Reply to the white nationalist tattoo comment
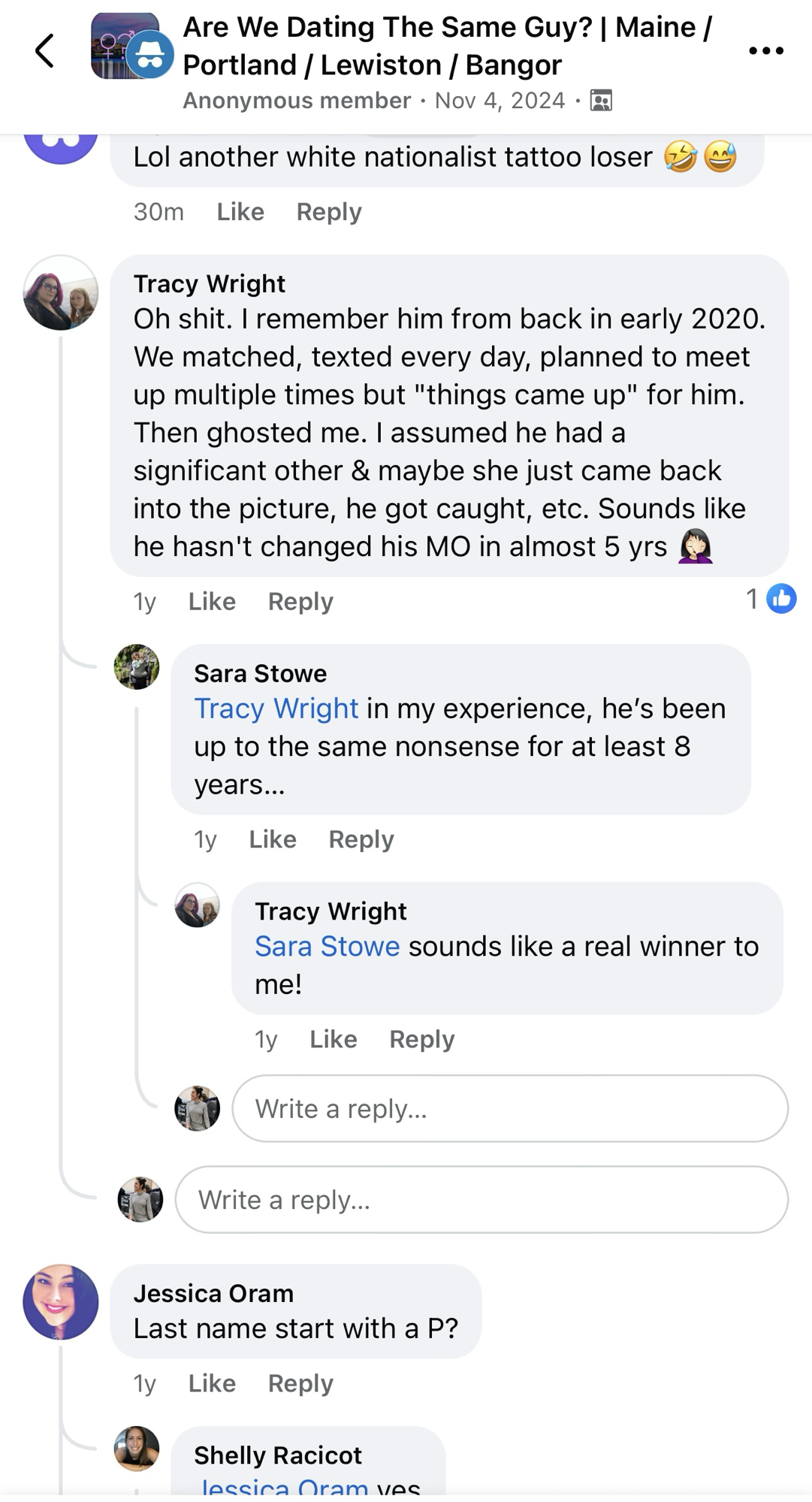Screen dimensions: 812x1502 [329, 213]
